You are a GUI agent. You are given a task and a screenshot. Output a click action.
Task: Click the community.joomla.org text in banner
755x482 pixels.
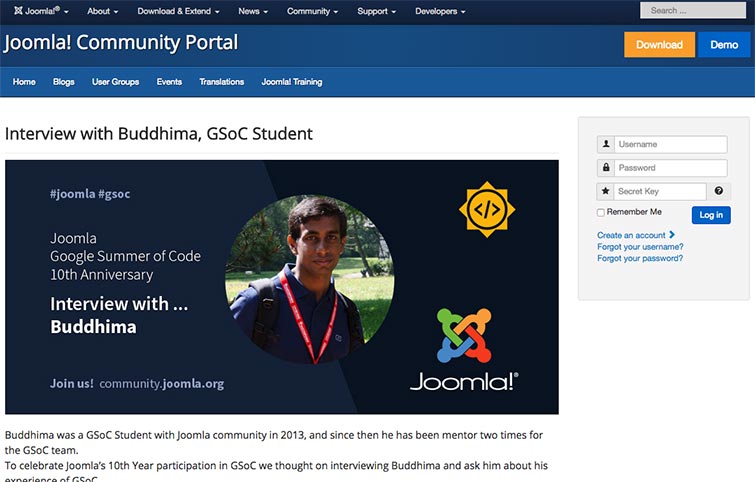[162, 384]
